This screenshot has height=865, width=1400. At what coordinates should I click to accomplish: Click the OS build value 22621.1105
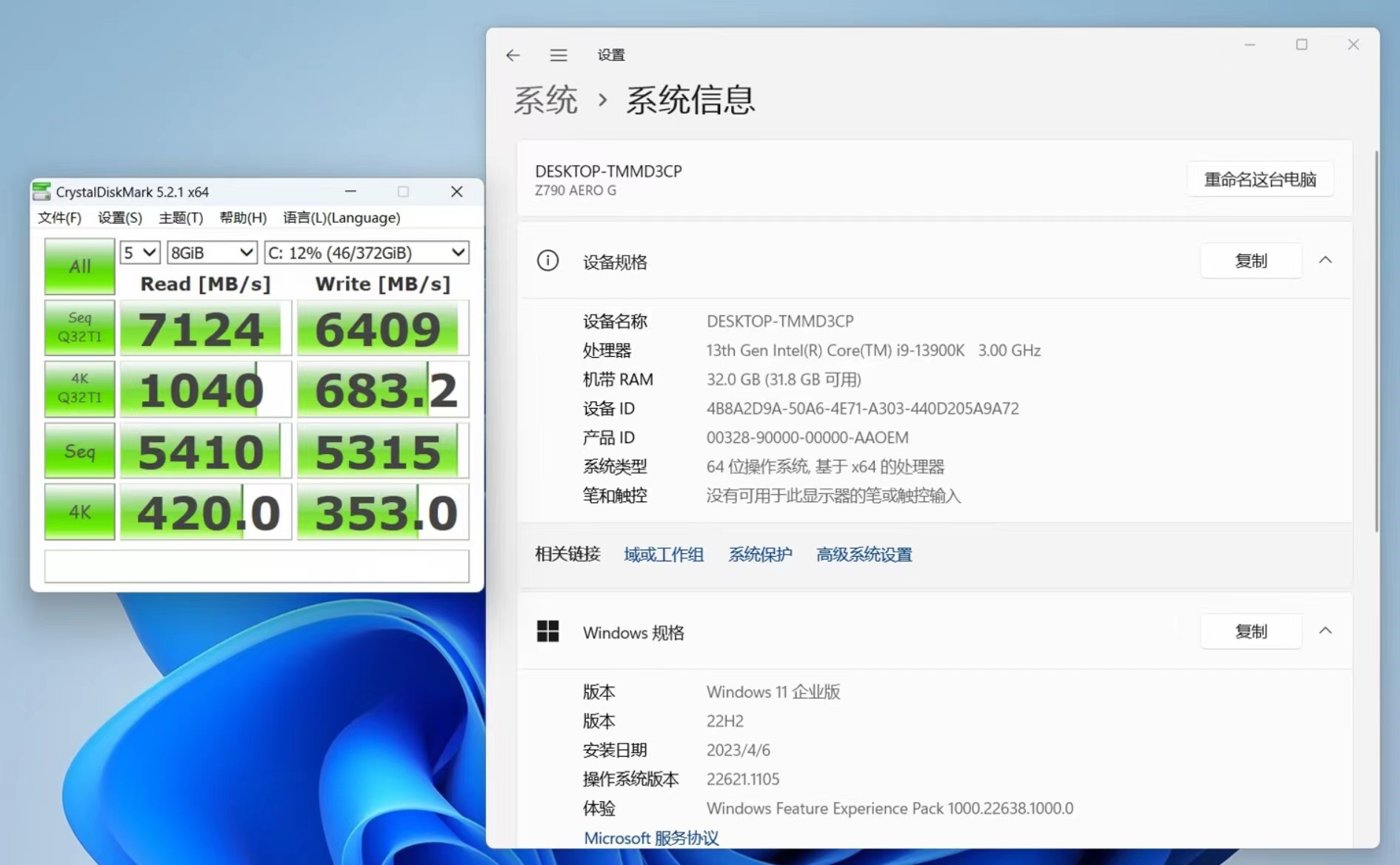[743, 779]
